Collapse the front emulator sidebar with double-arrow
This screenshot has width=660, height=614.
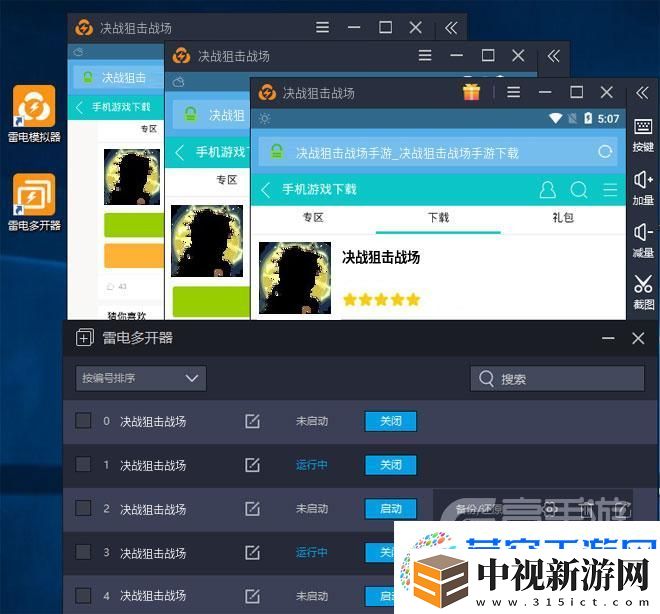click(x=642, y=93)
